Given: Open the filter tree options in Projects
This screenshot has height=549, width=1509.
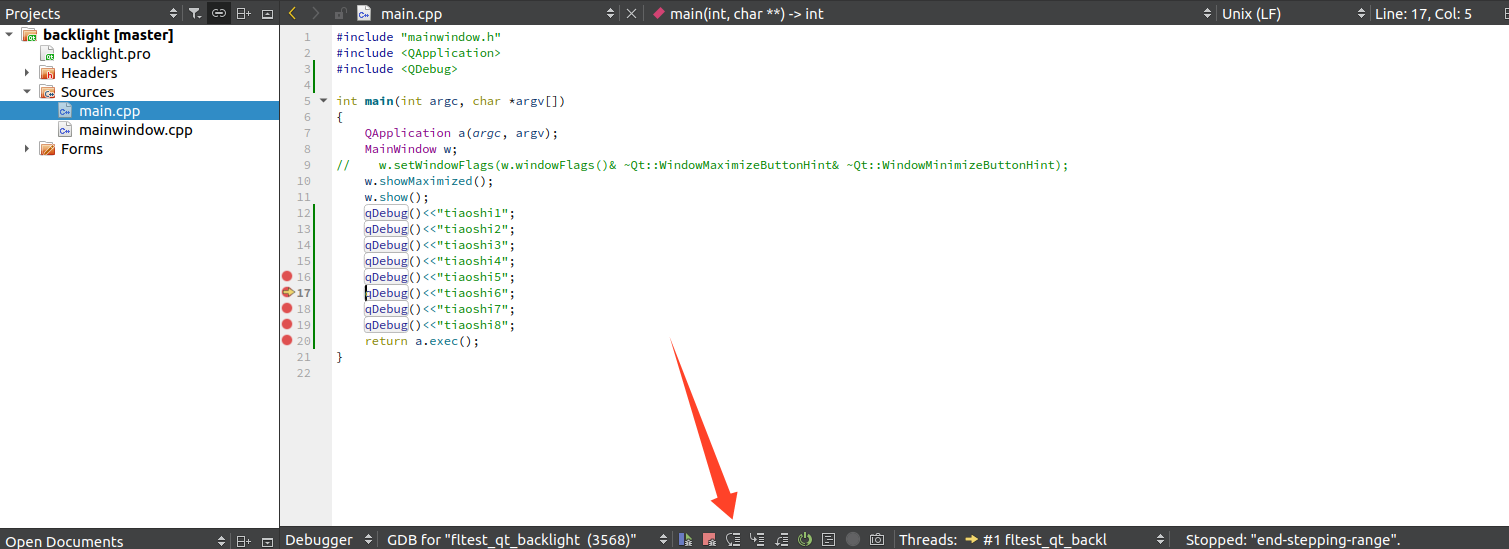Looking at the screenshot, I should (195, 14).
